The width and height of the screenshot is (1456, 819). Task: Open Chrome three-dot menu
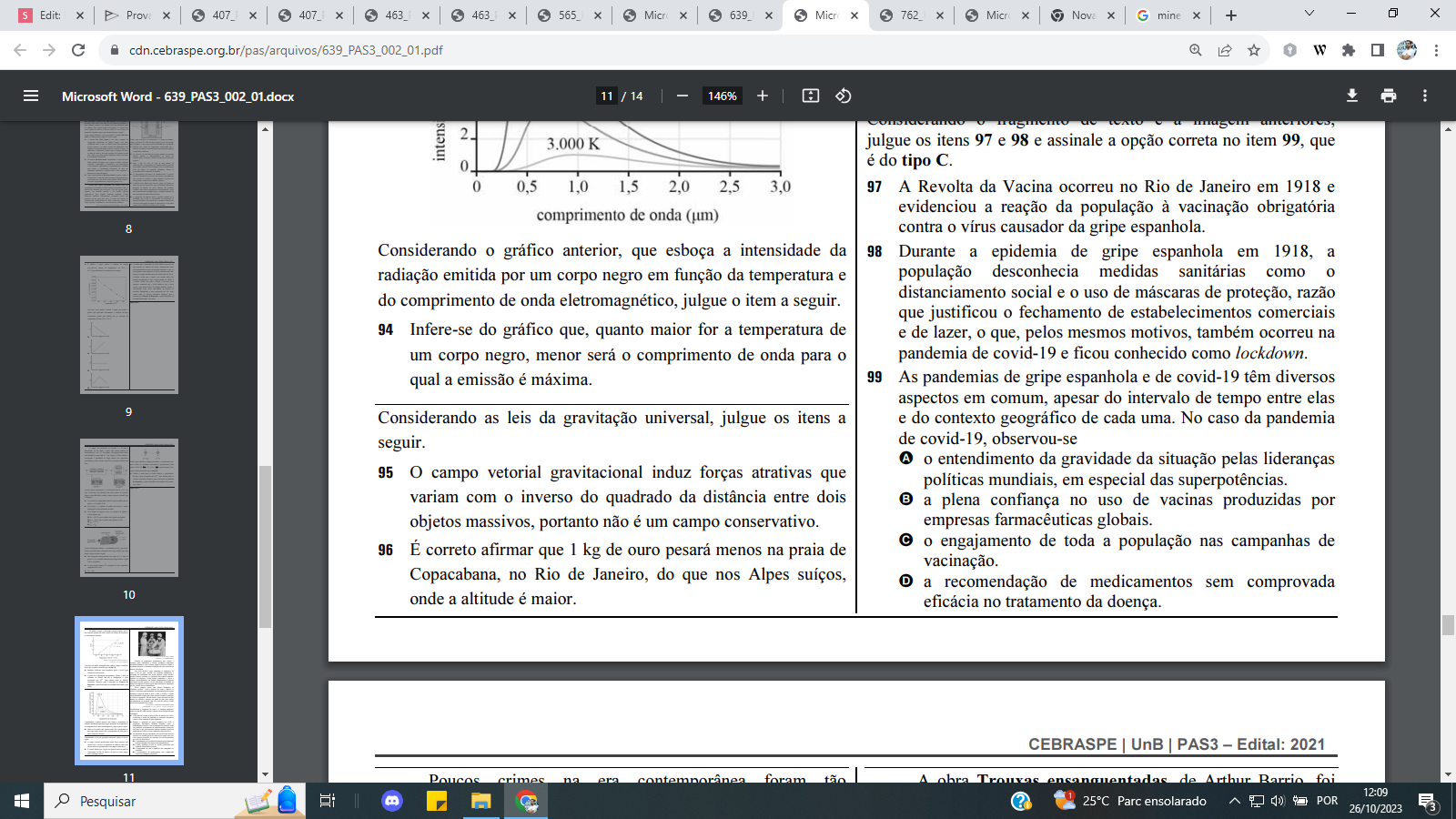pos(1436,50)
